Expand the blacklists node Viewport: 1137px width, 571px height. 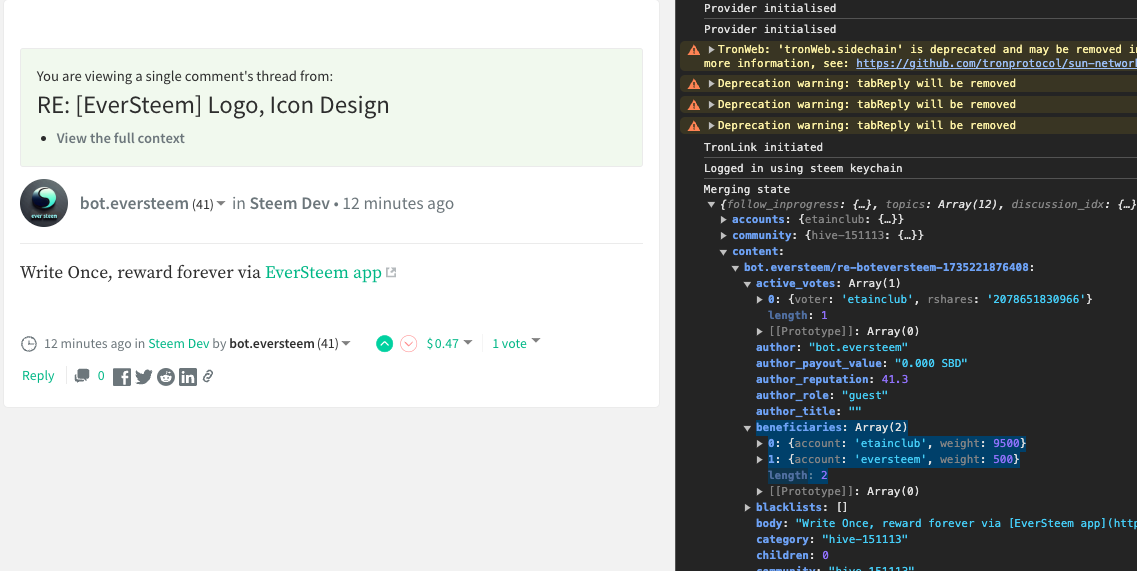coord(748,508)
